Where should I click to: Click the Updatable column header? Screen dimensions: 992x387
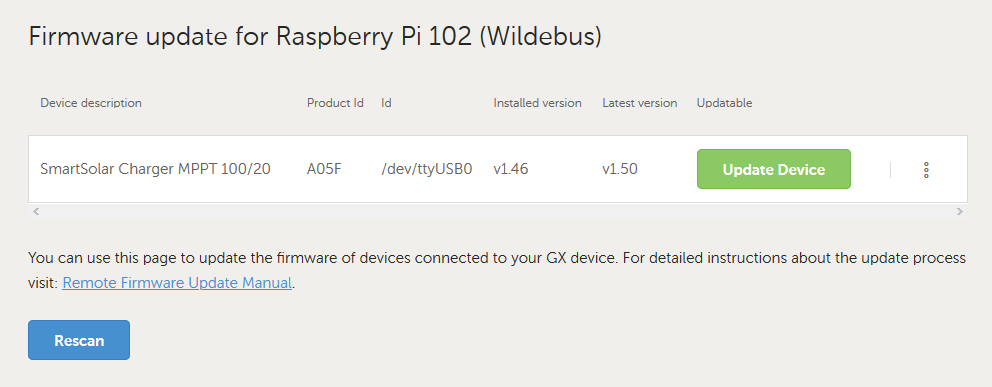[724, 102]
